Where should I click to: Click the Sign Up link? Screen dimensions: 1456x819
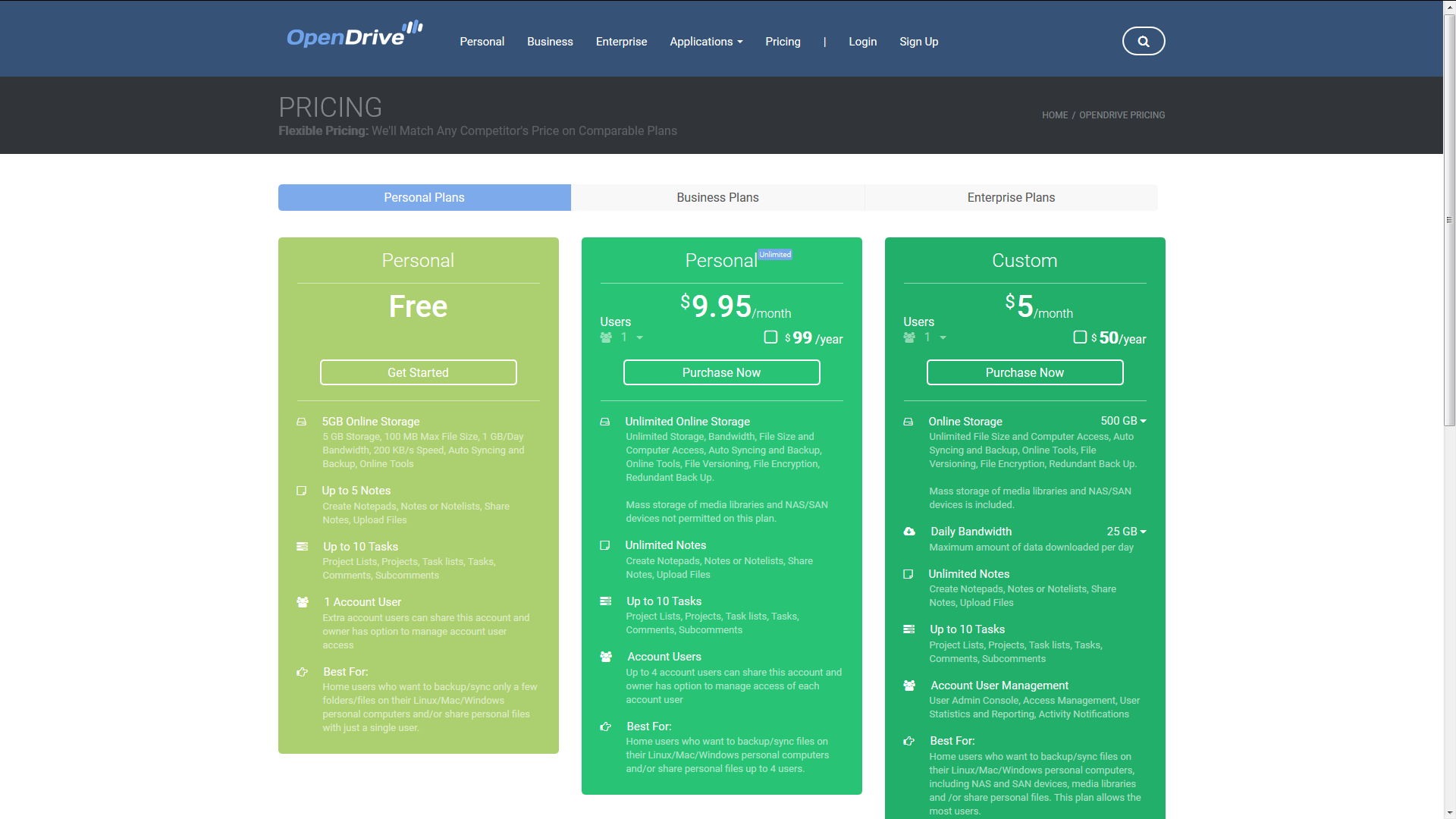tap(918, 42)
